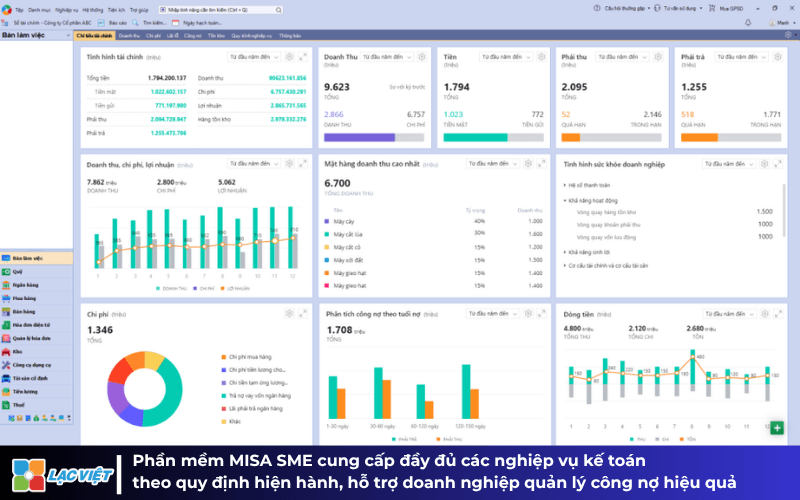Click the Tiền teal progress bar
Screen dimensions: 800x500
[475, 137]
